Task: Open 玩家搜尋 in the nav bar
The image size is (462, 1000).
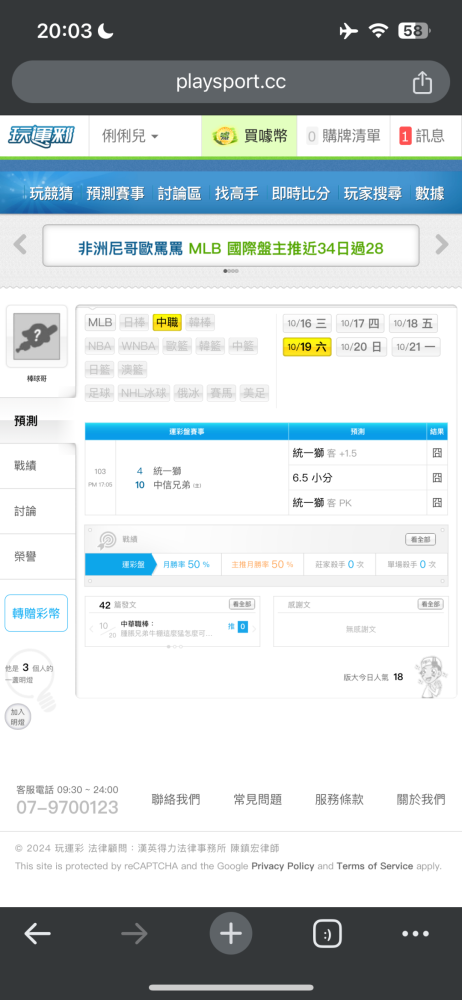Action: tap(373, 193)
